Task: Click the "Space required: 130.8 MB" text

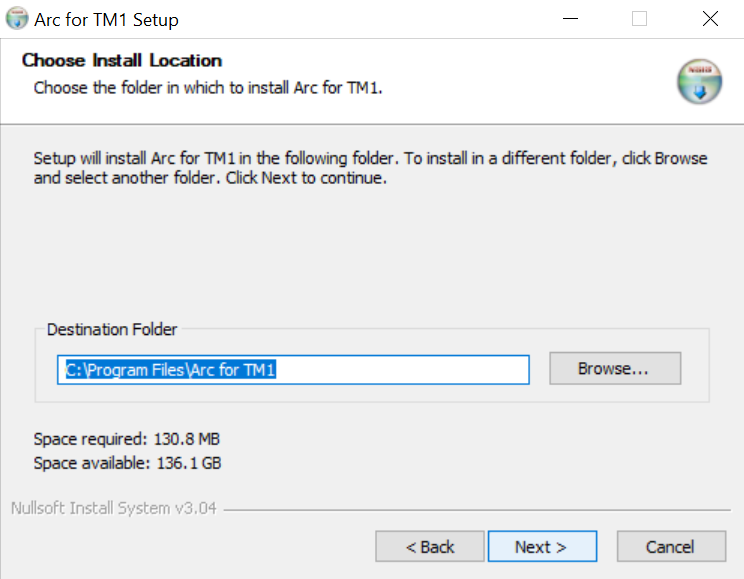Action: coord(126,439)
